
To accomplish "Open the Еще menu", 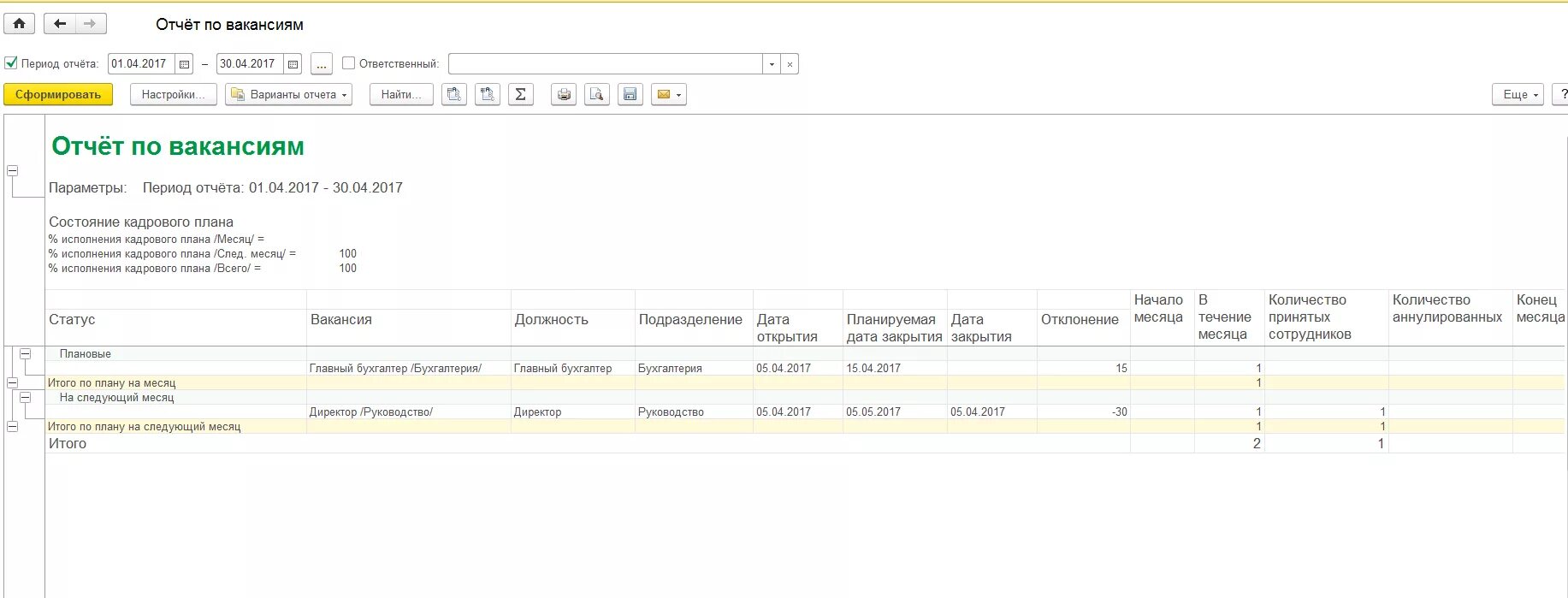I will coord(1518,94).
